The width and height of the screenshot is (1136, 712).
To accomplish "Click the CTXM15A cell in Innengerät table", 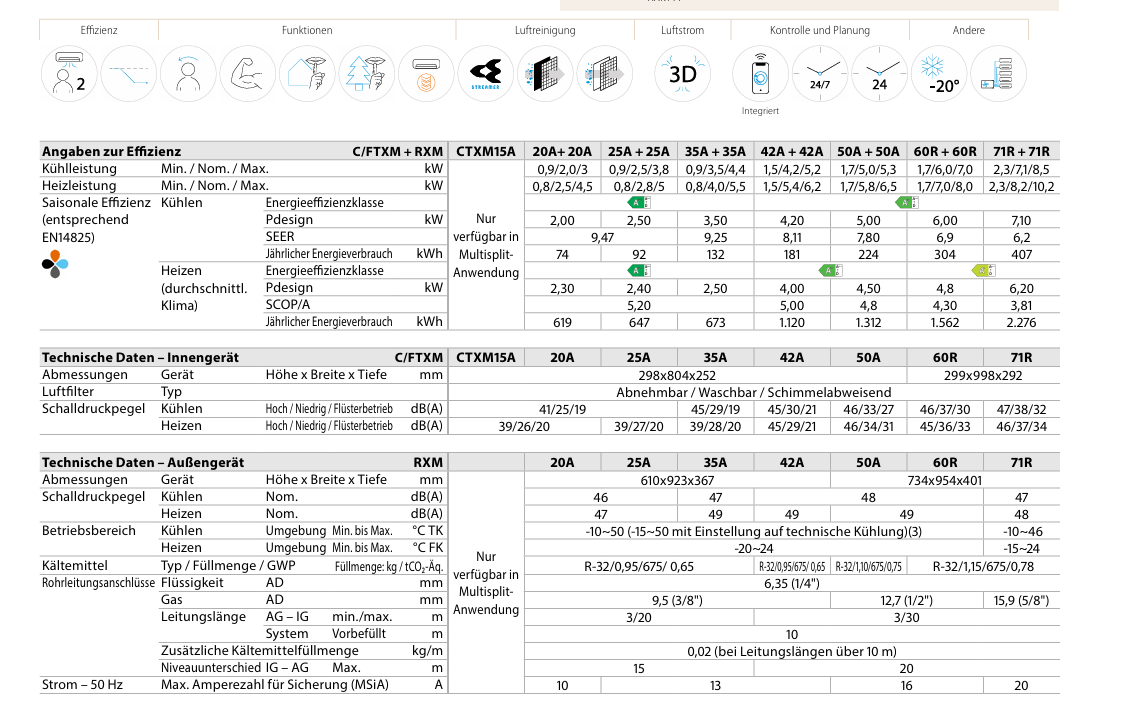I will pos(485,357).
